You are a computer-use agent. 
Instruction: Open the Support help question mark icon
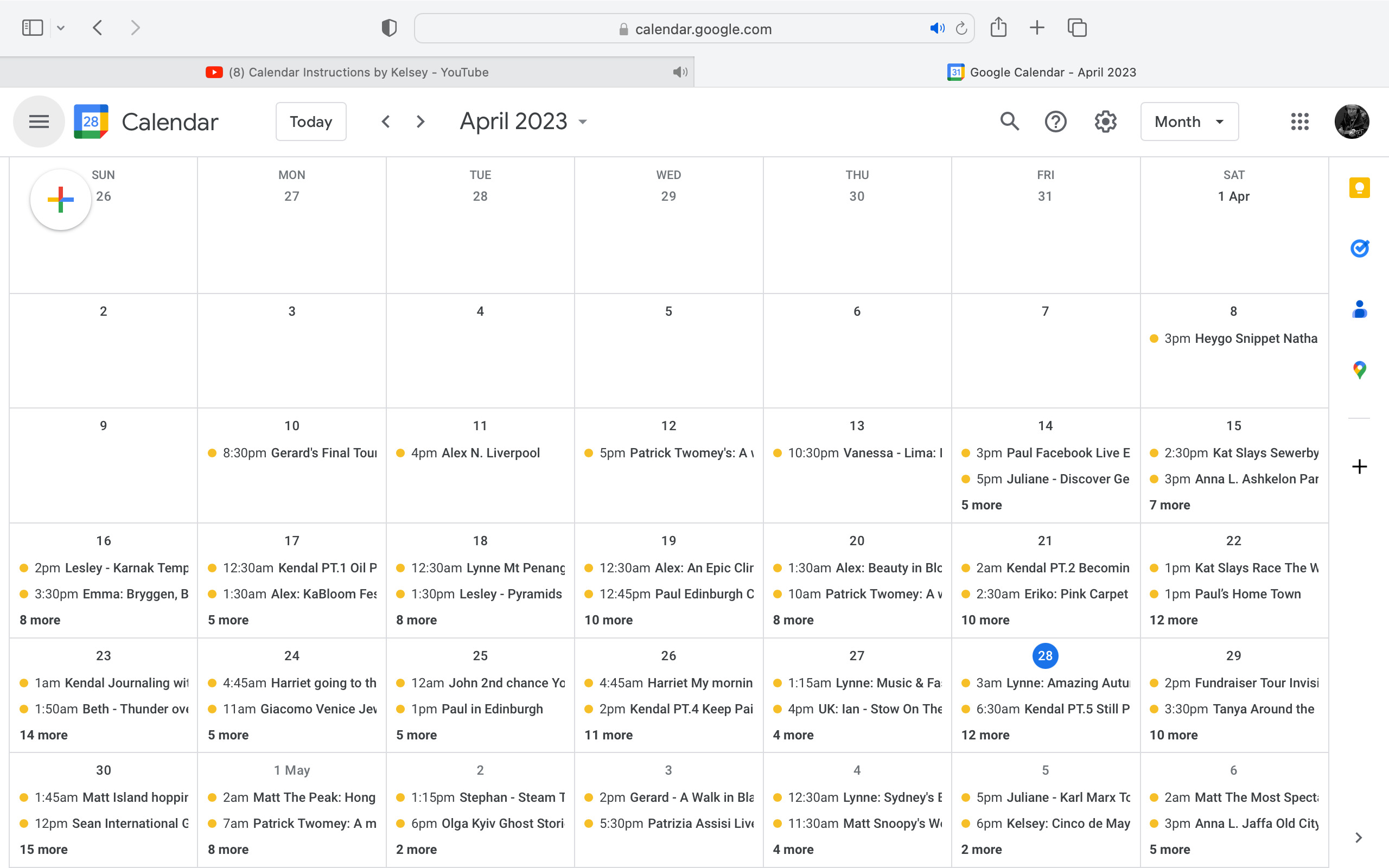click(x=1055, y=122)
